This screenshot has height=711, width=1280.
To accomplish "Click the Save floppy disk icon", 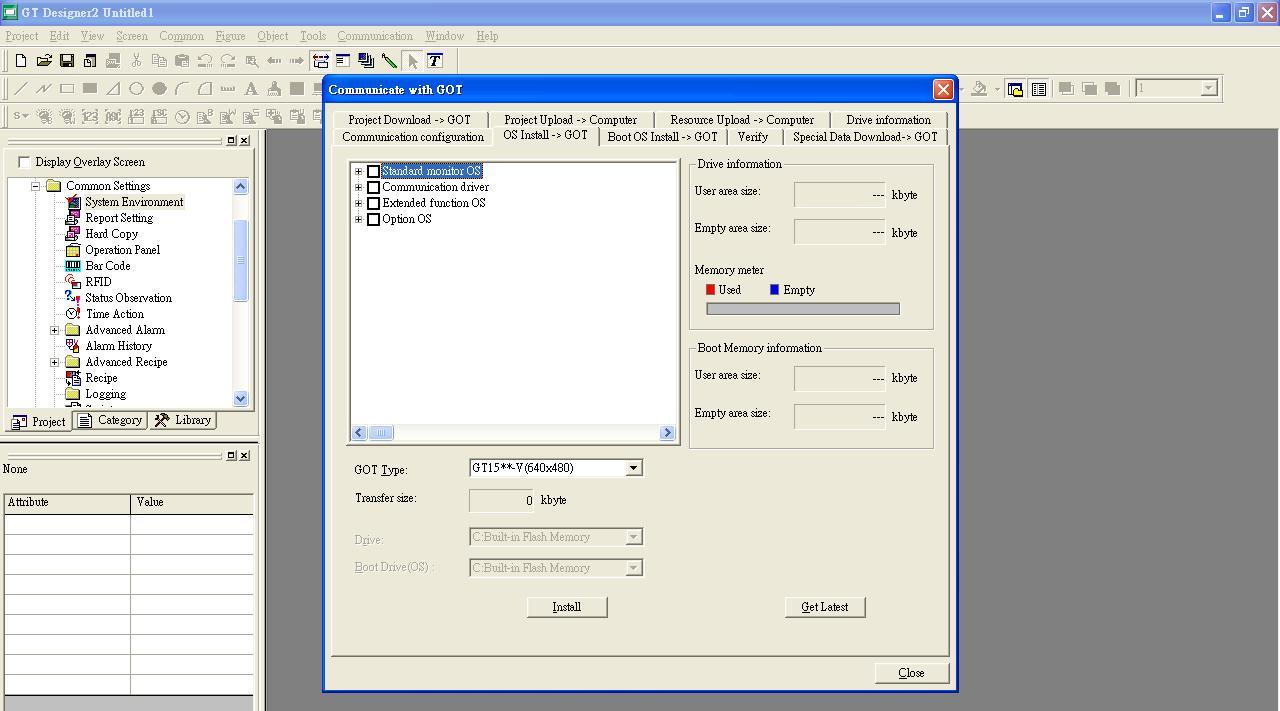I will (x=67, y=61).
